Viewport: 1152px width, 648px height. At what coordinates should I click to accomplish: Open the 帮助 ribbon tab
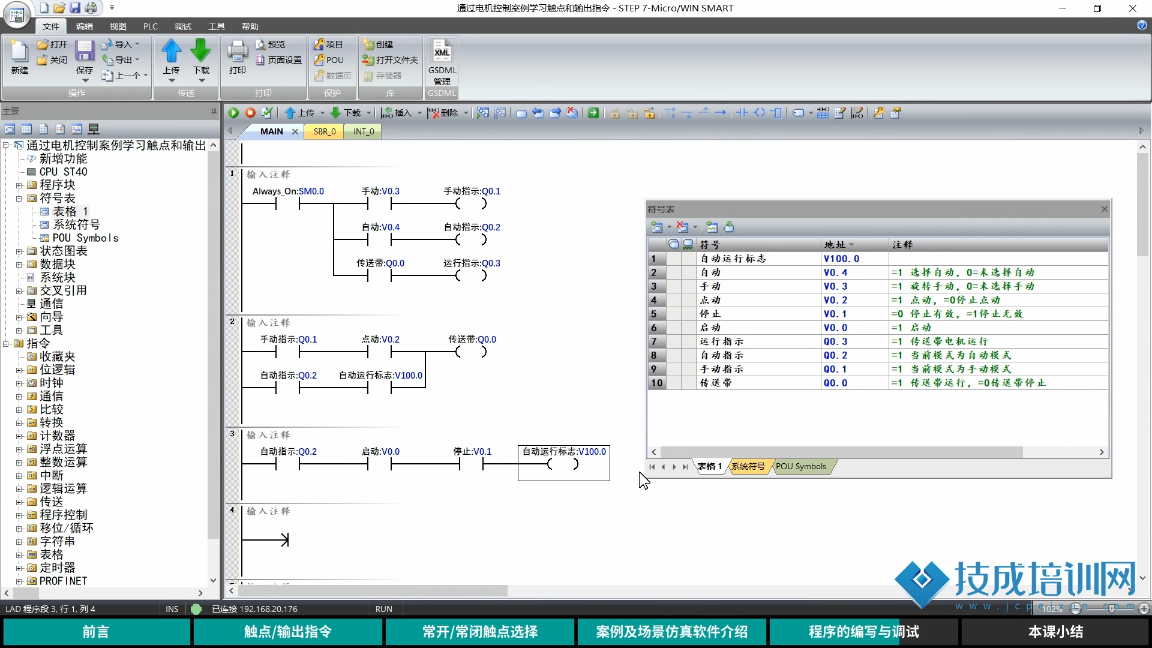pos(250,26)
